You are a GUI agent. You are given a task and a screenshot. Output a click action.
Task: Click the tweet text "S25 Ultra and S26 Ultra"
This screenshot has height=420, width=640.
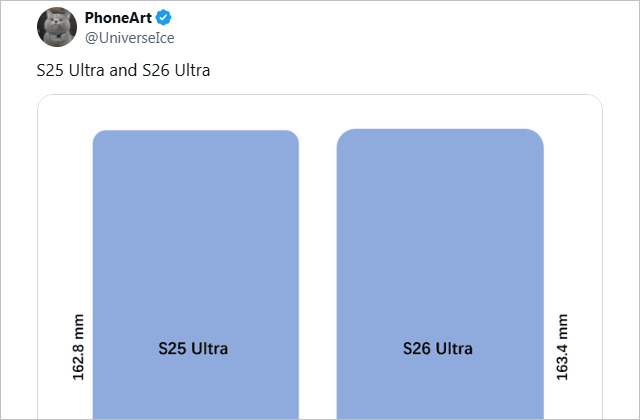(x=123, y=72)
